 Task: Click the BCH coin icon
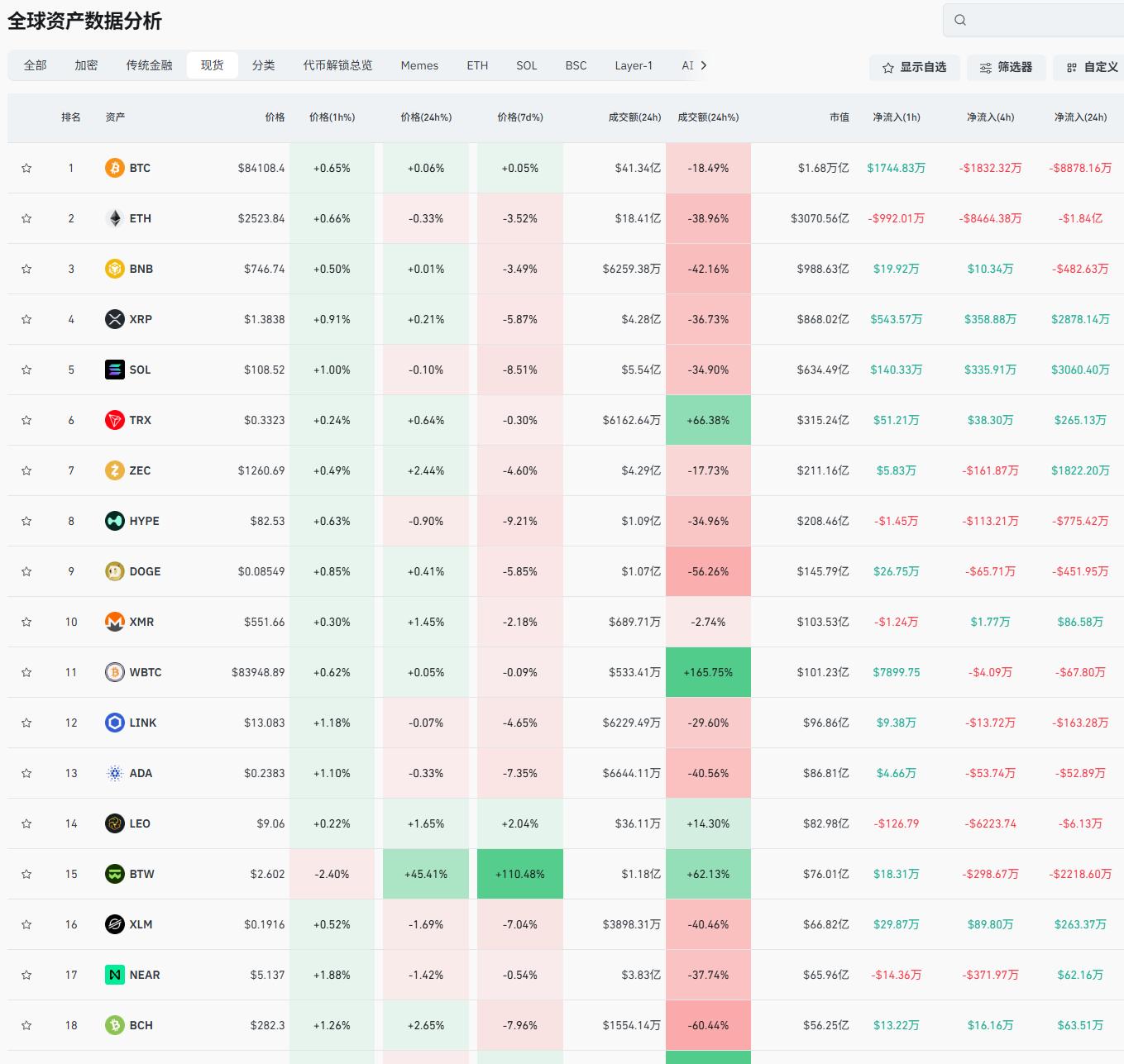115,1025
